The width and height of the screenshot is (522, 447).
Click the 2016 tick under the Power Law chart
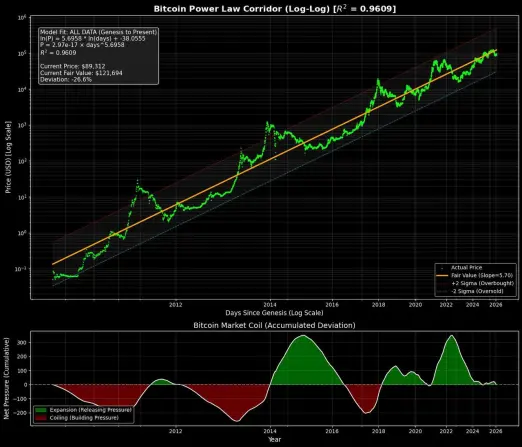point(332,305)
